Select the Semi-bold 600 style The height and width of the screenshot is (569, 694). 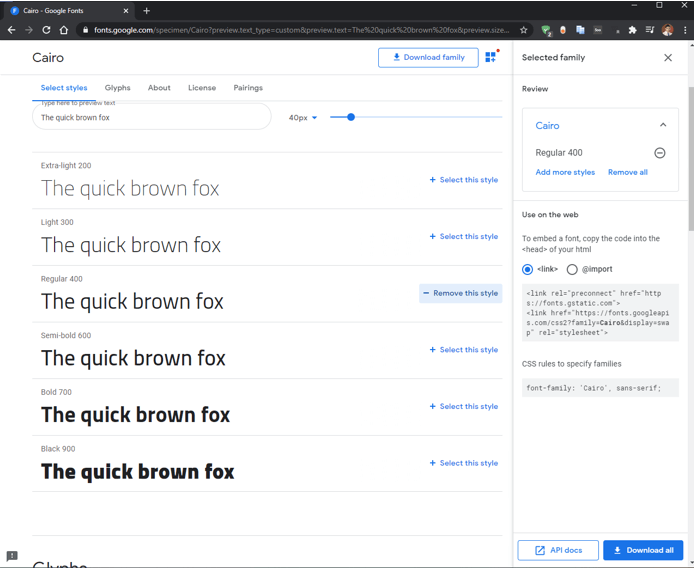[x=463, y=350]
